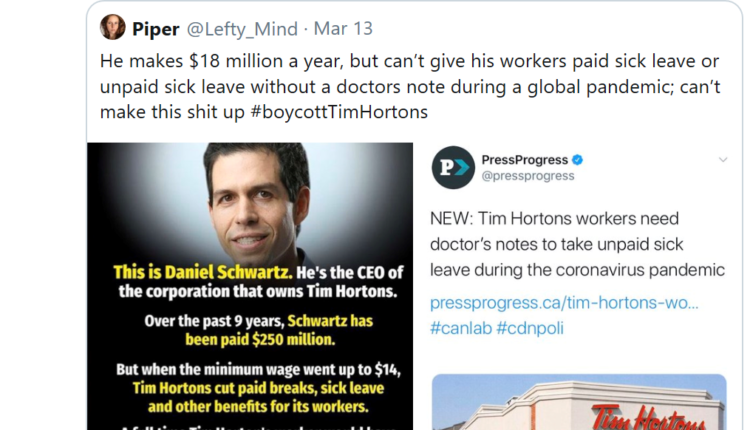
Task: Open PressProgress tweet text starting with NEW
Action: pos(578,243)
